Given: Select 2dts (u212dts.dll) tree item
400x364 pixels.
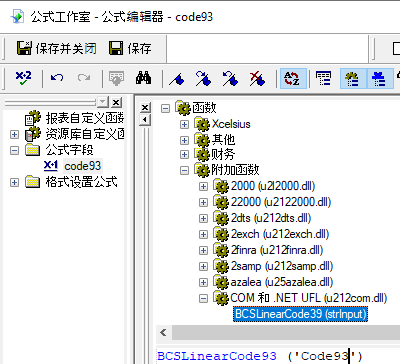Looking at the screenshot, I should click(x=271, y=218).
